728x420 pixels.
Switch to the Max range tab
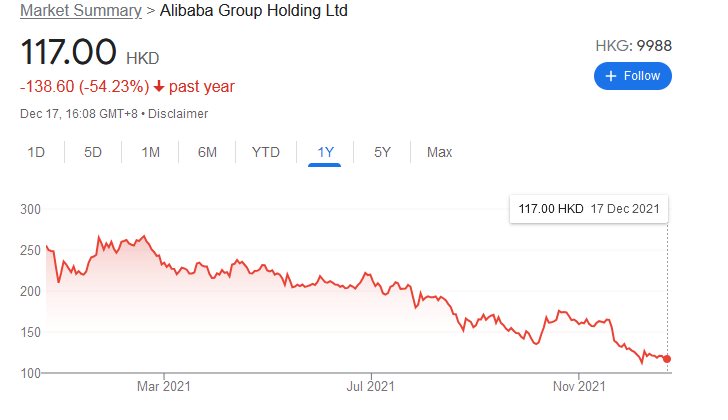439,152
